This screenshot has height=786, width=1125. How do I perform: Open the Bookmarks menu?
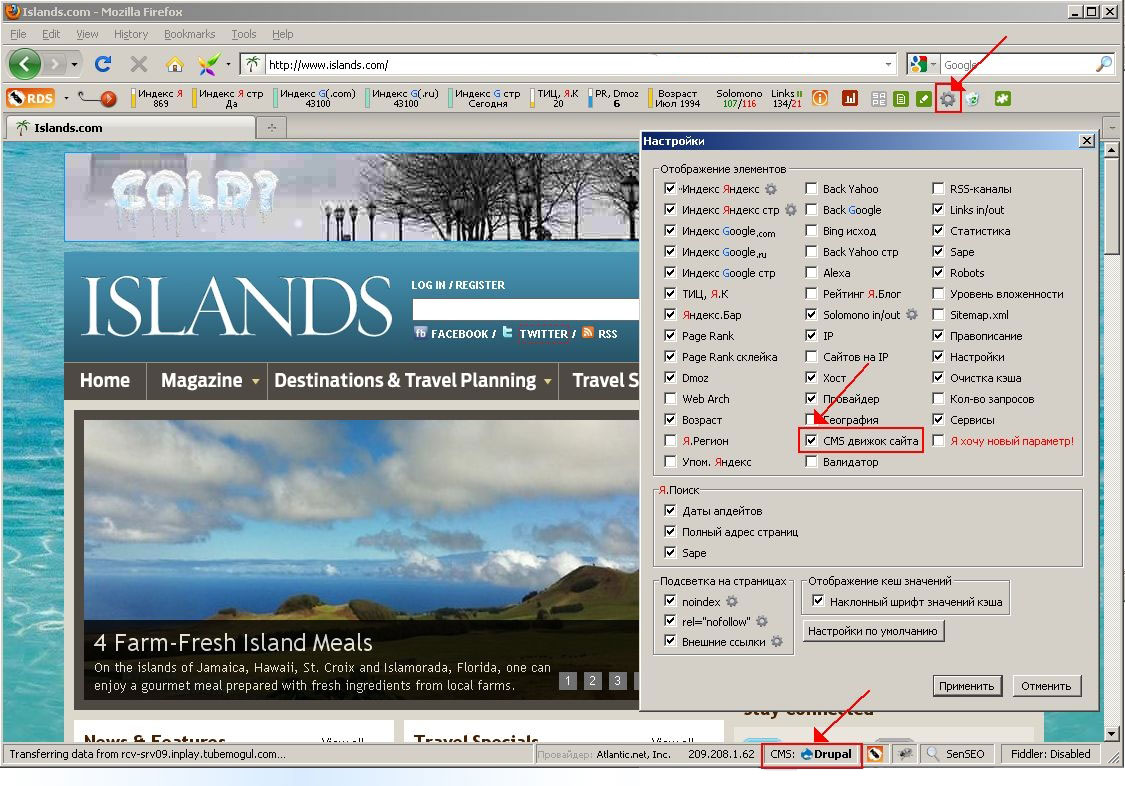pos(189,34)
